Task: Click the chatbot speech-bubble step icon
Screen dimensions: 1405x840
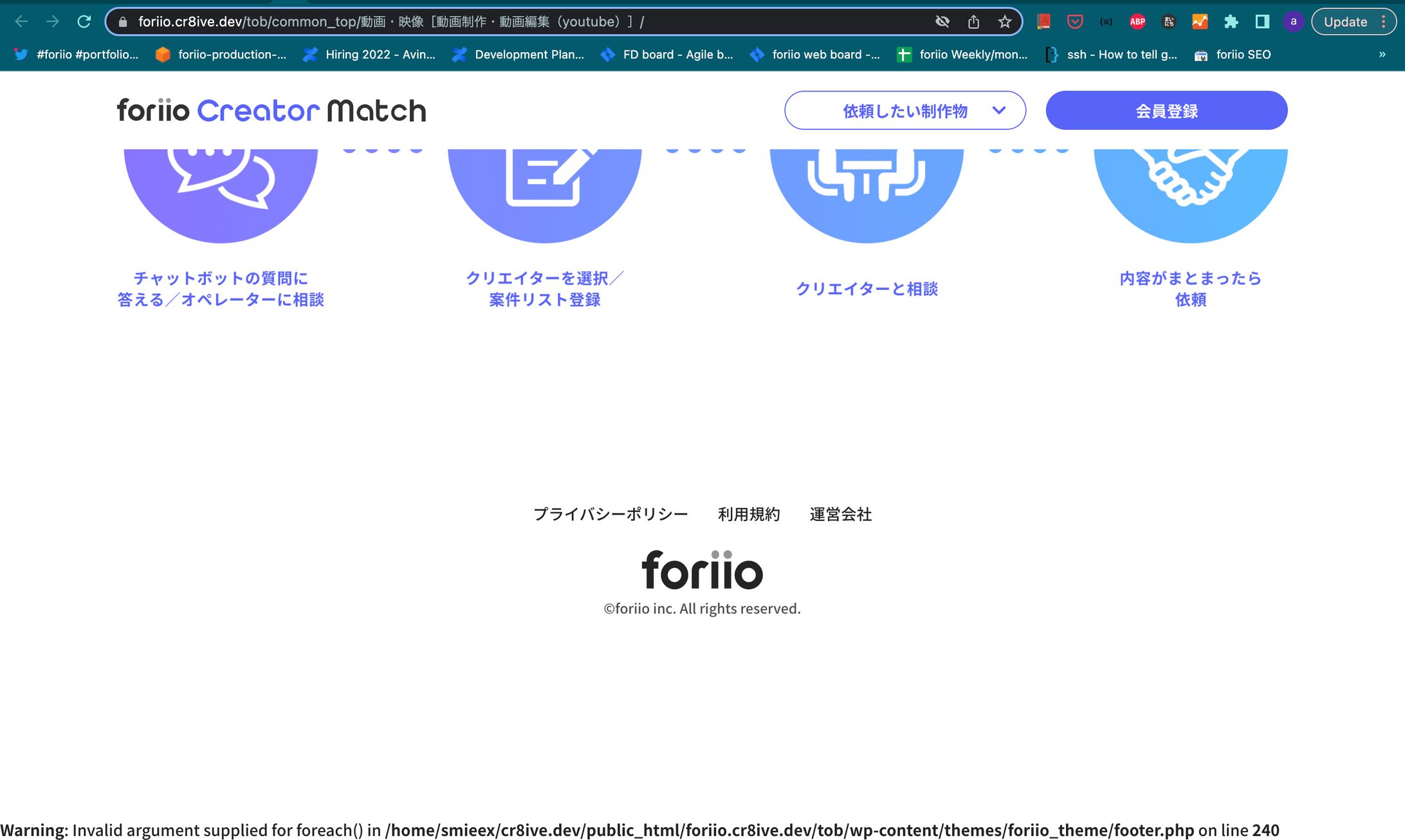Action: click(221, 183)
